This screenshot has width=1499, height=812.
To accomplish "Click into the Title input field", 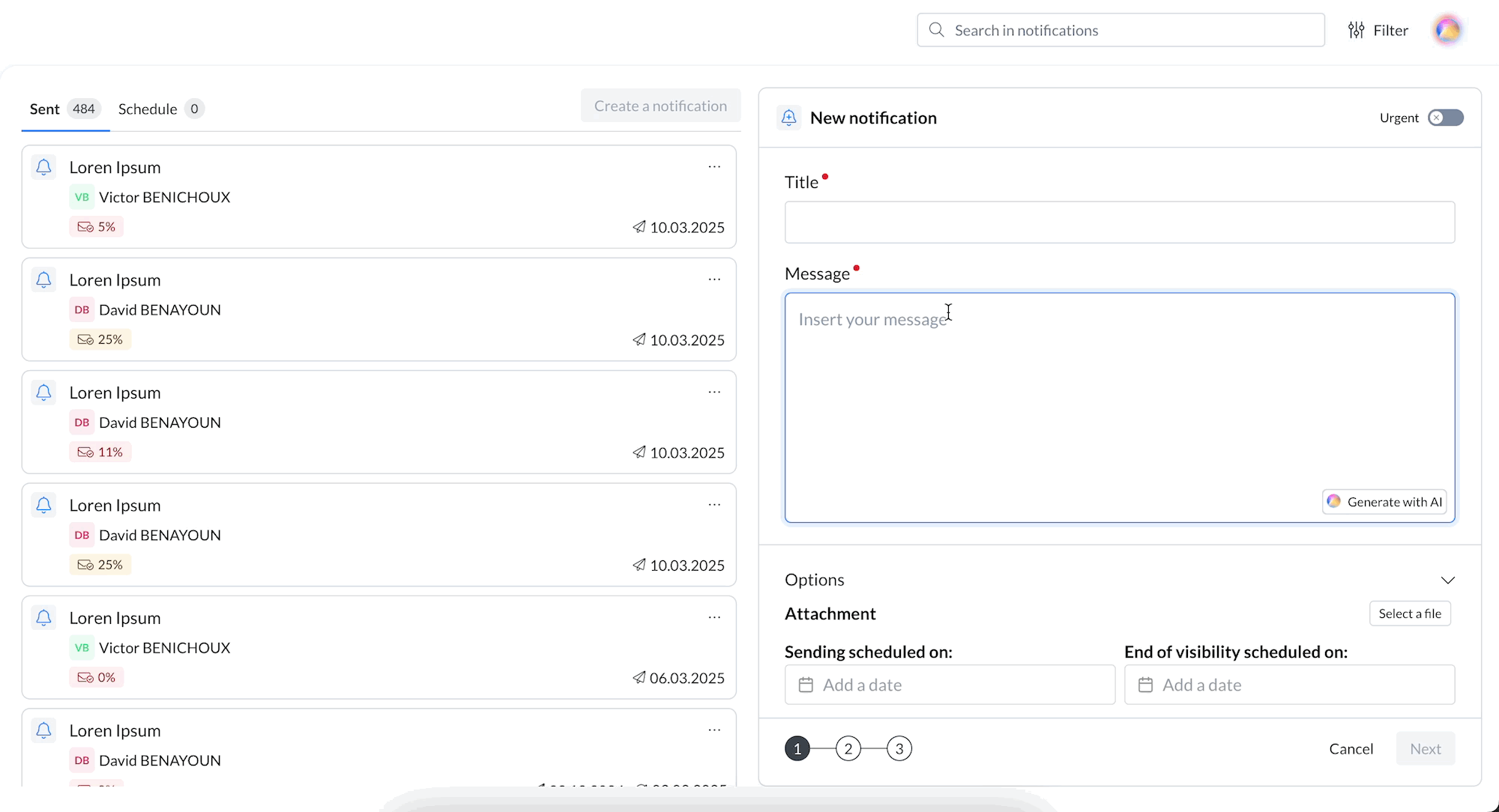I will coord(1119,222).
